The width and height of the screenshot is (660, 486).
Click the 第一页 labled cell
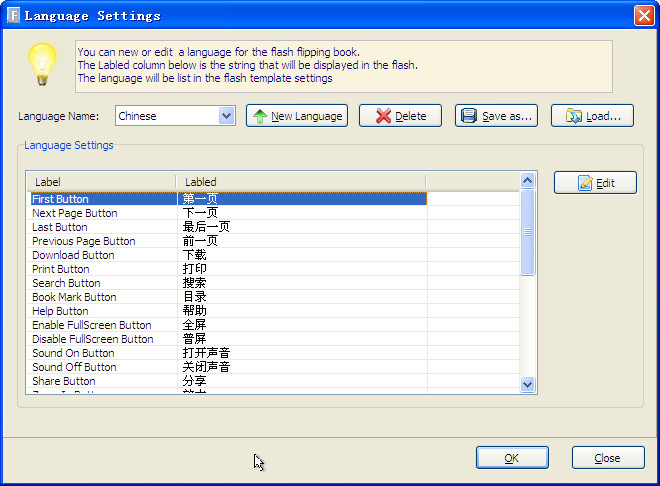pos(302,199)
